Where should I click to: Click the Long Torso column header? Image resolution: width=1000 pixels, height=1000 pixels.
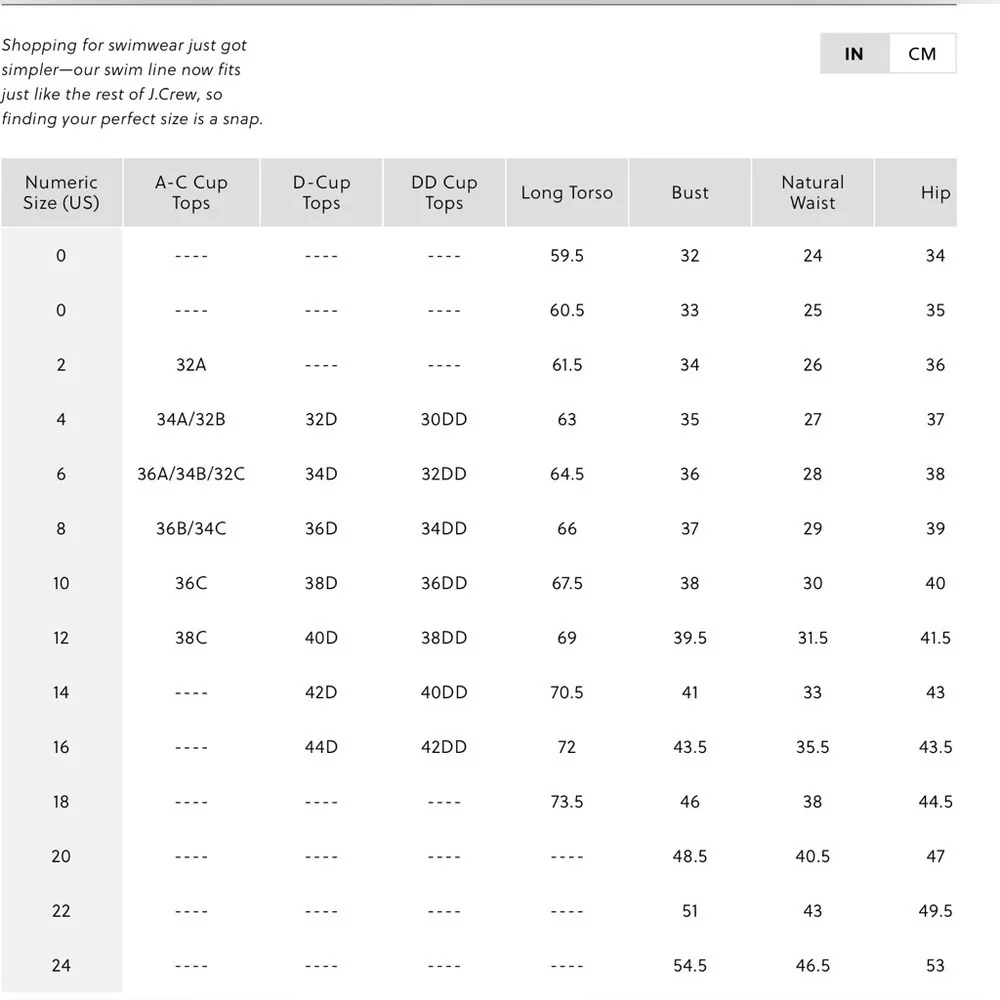click(x=567, y=193)
